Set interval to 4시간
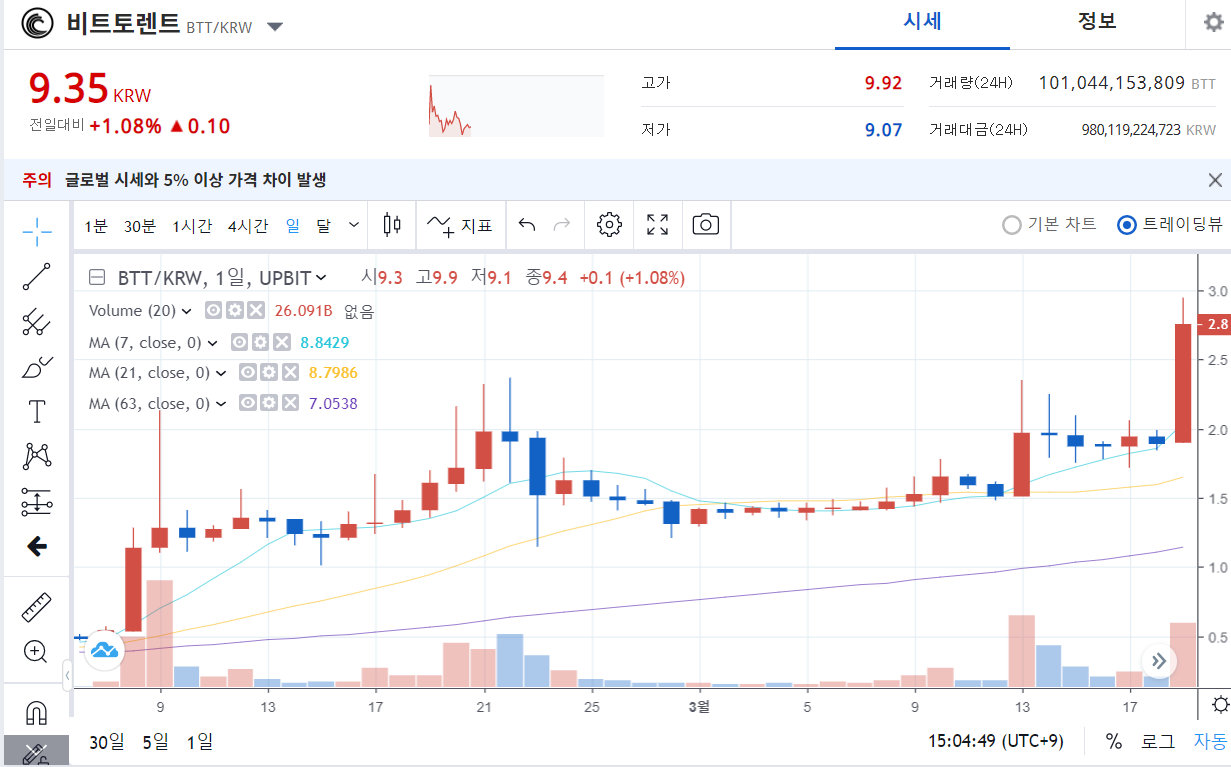 tap(248, 226)
